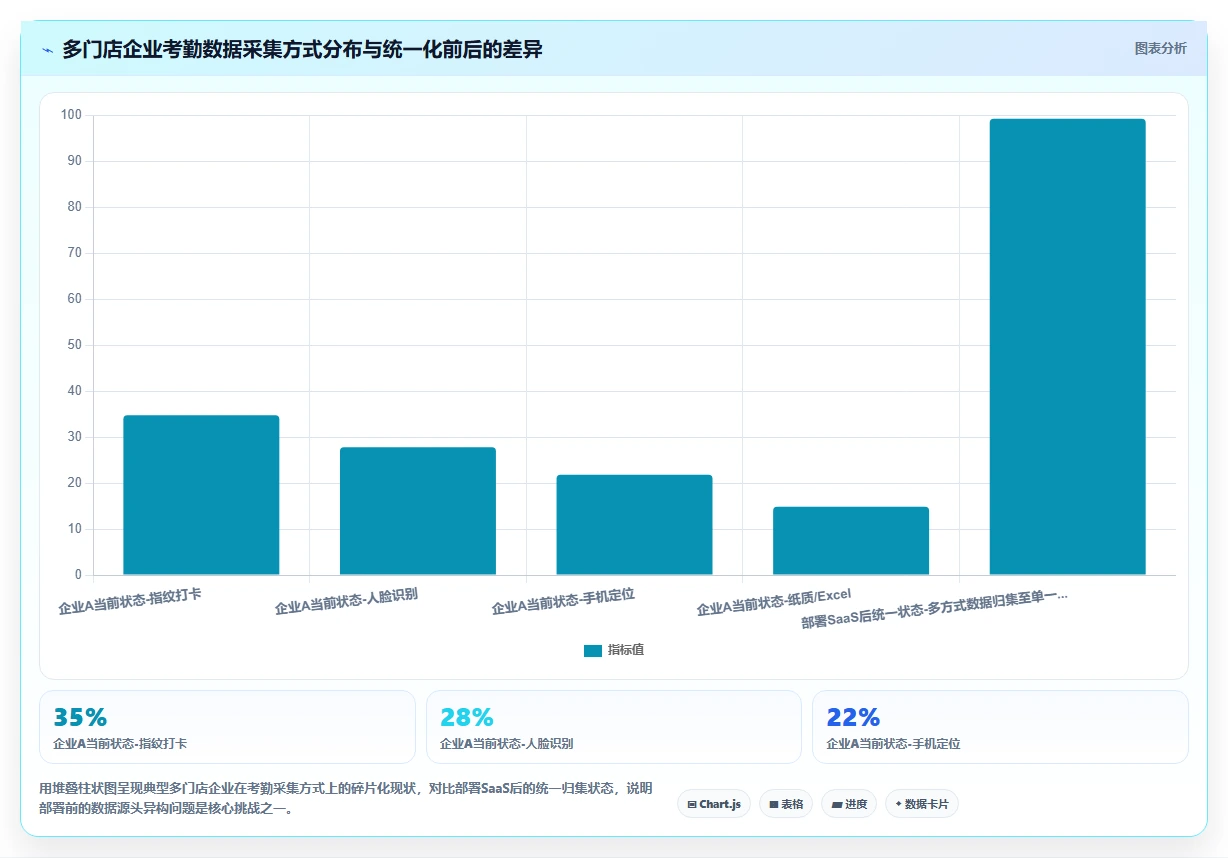Click the 表格 tag chip
The height and width of the screenshot is (858, 1228).
click(786, 804)
